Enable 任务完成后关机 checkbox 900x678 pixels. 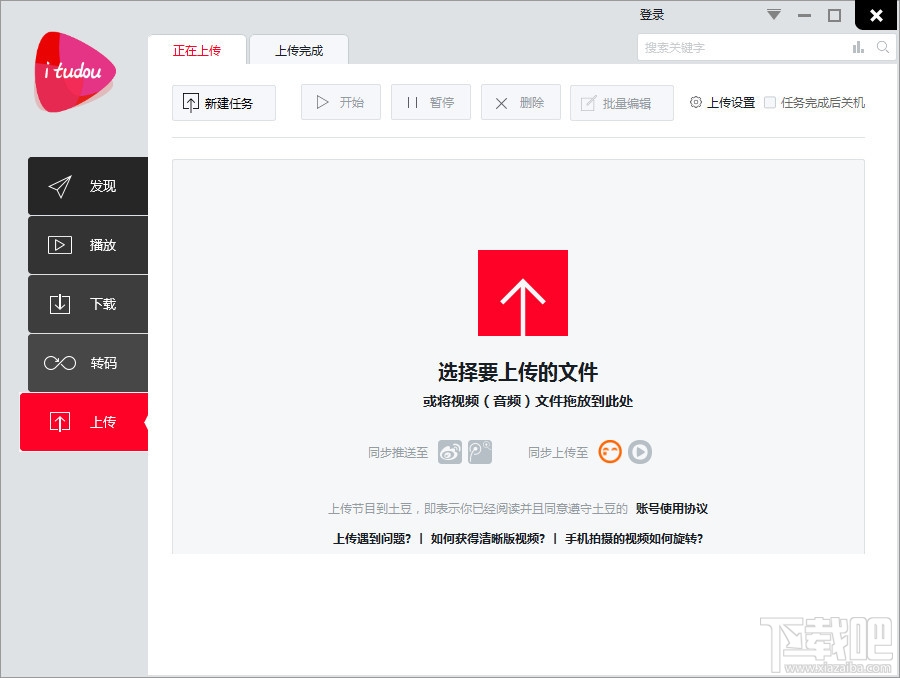[770, 103]
